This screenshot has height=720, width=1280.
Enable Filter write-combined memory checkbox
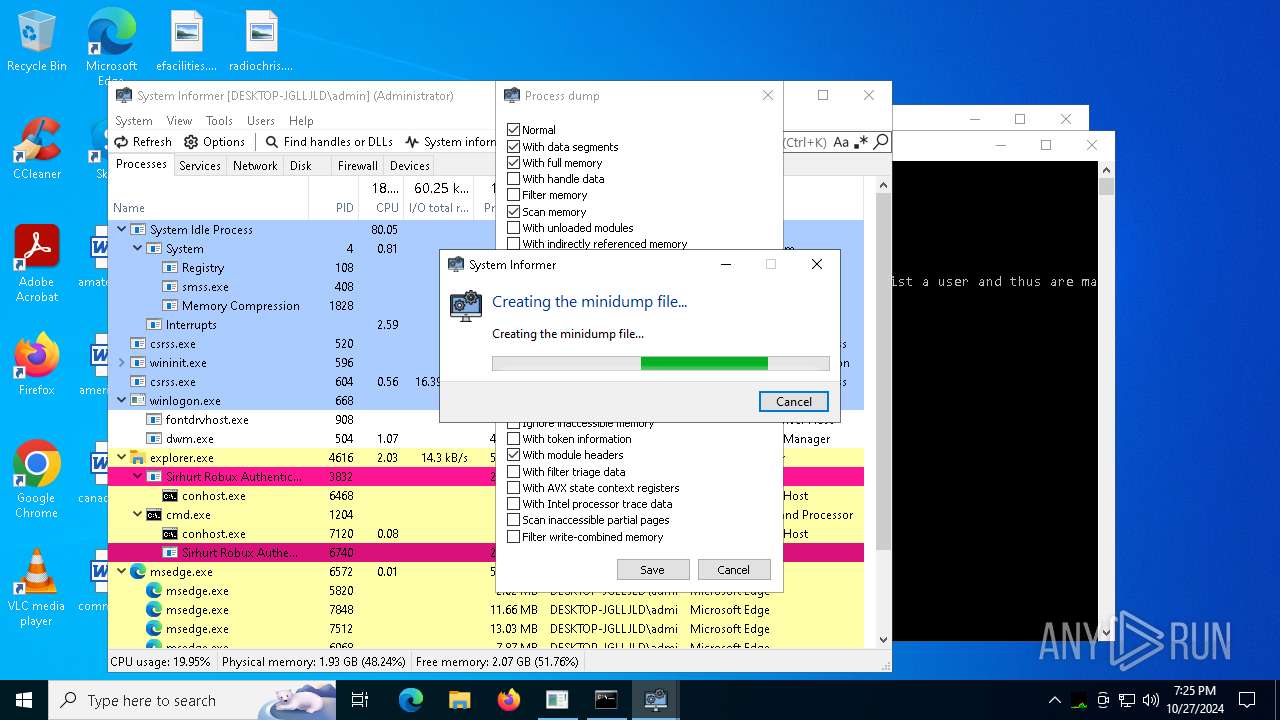513,537
